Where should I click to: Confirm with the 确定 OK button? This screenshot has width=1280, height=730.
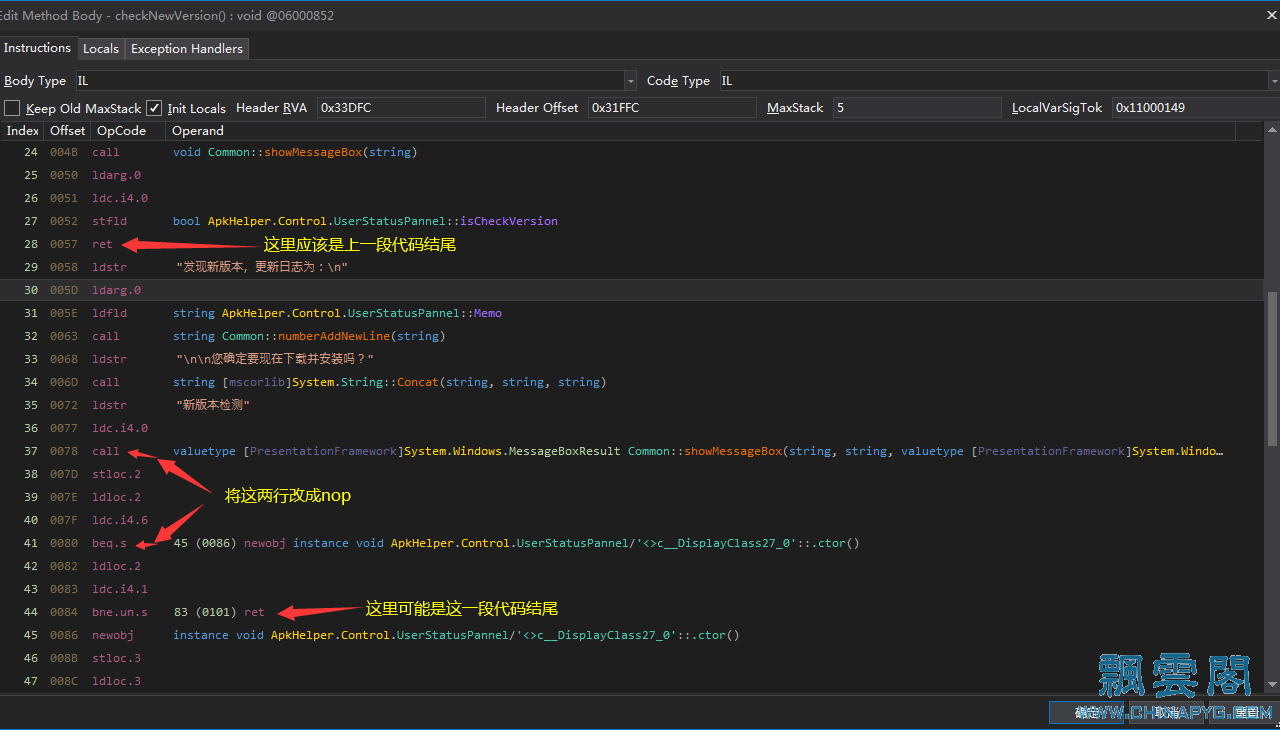click(1087, 712)
